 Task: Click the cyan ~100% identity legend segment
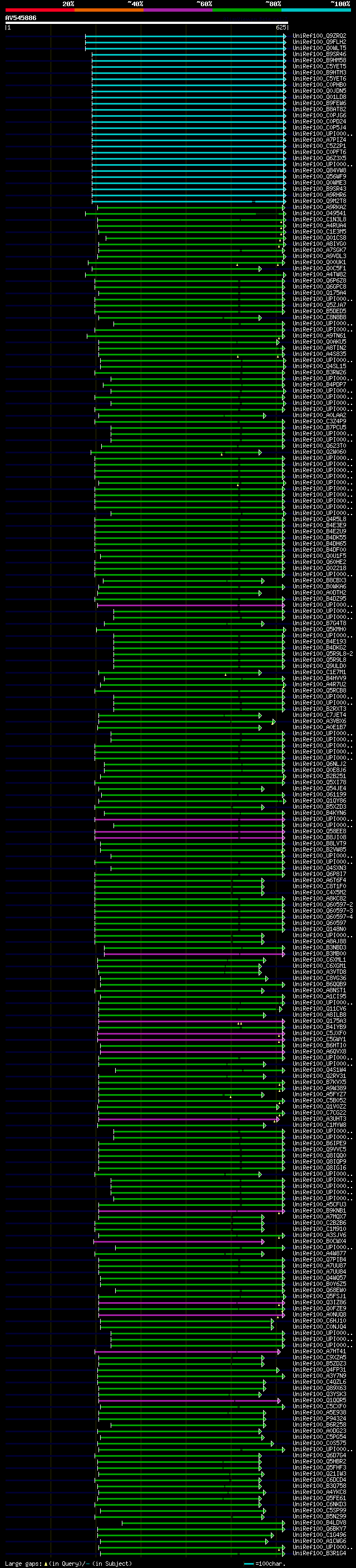[x=316, y=10]
